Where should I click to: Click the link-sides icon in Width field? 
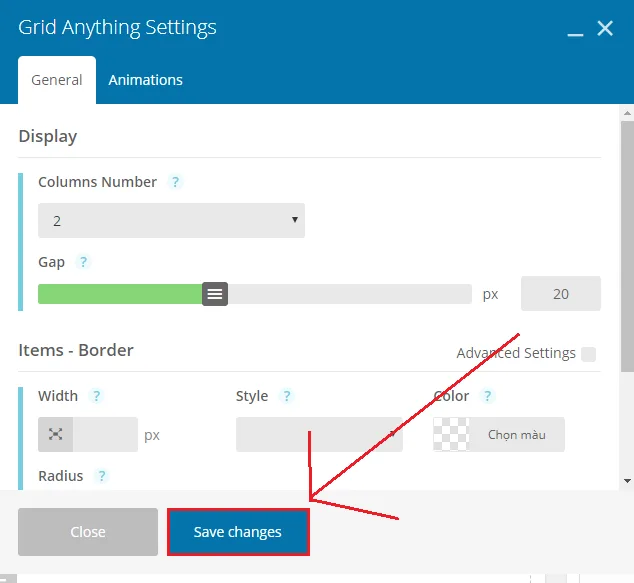click(x=56, y=435)
